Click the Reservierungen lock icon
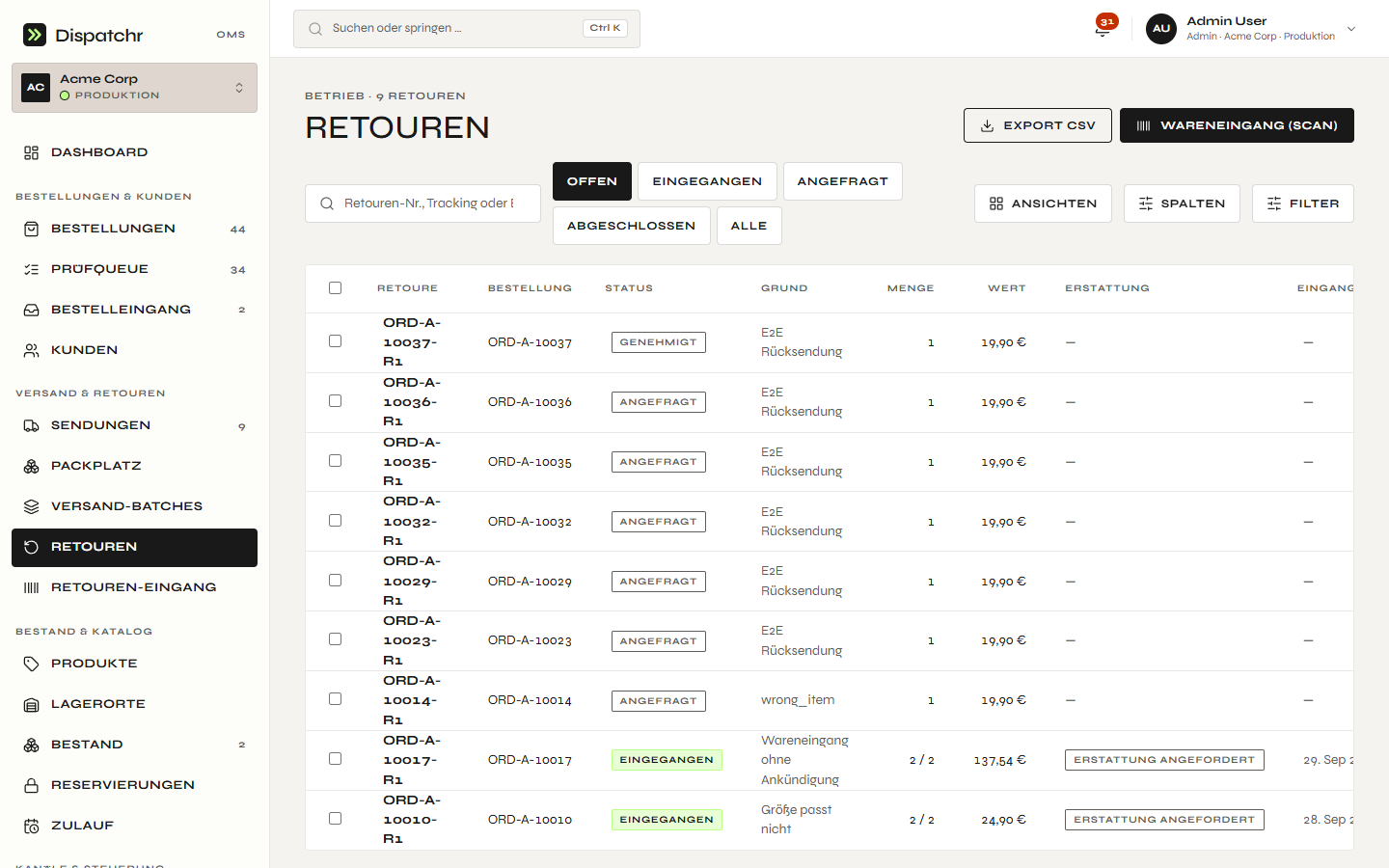This screenshot has width=1389, height=868. pos(32,785)
